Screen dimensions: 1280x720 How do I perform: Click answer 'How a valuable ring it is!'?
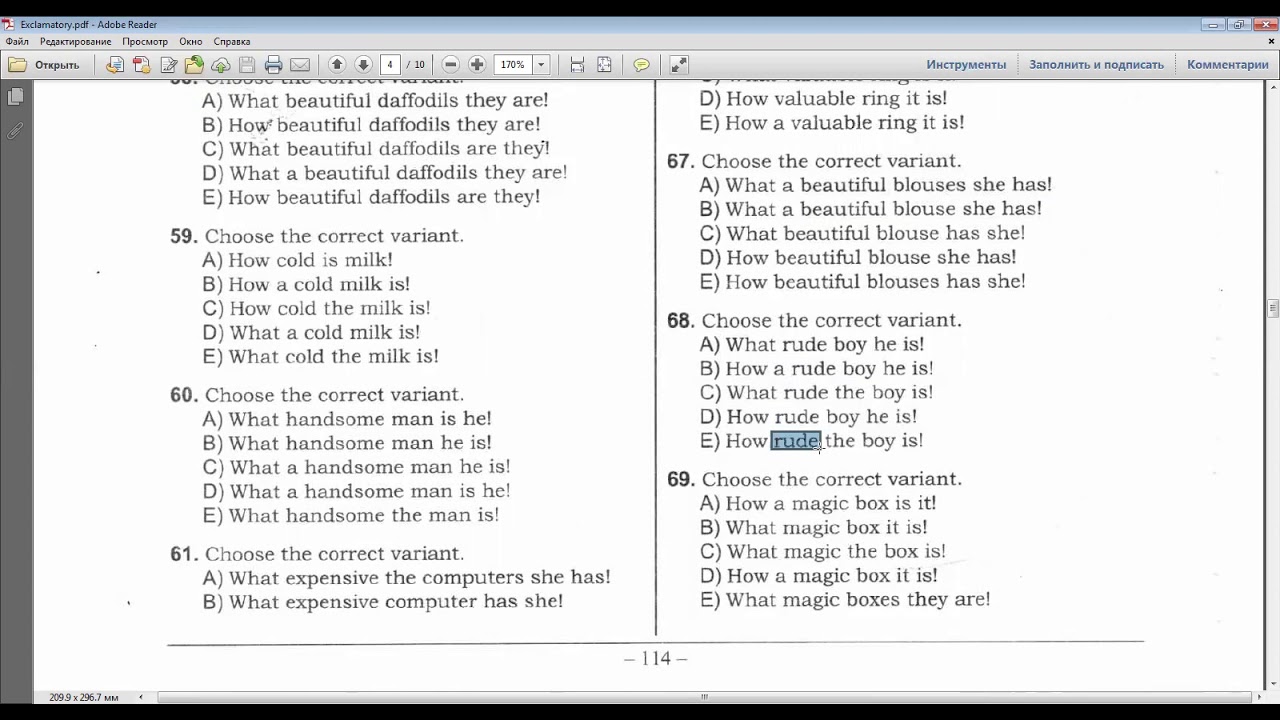pyautogui.click(x=832, y=123)
